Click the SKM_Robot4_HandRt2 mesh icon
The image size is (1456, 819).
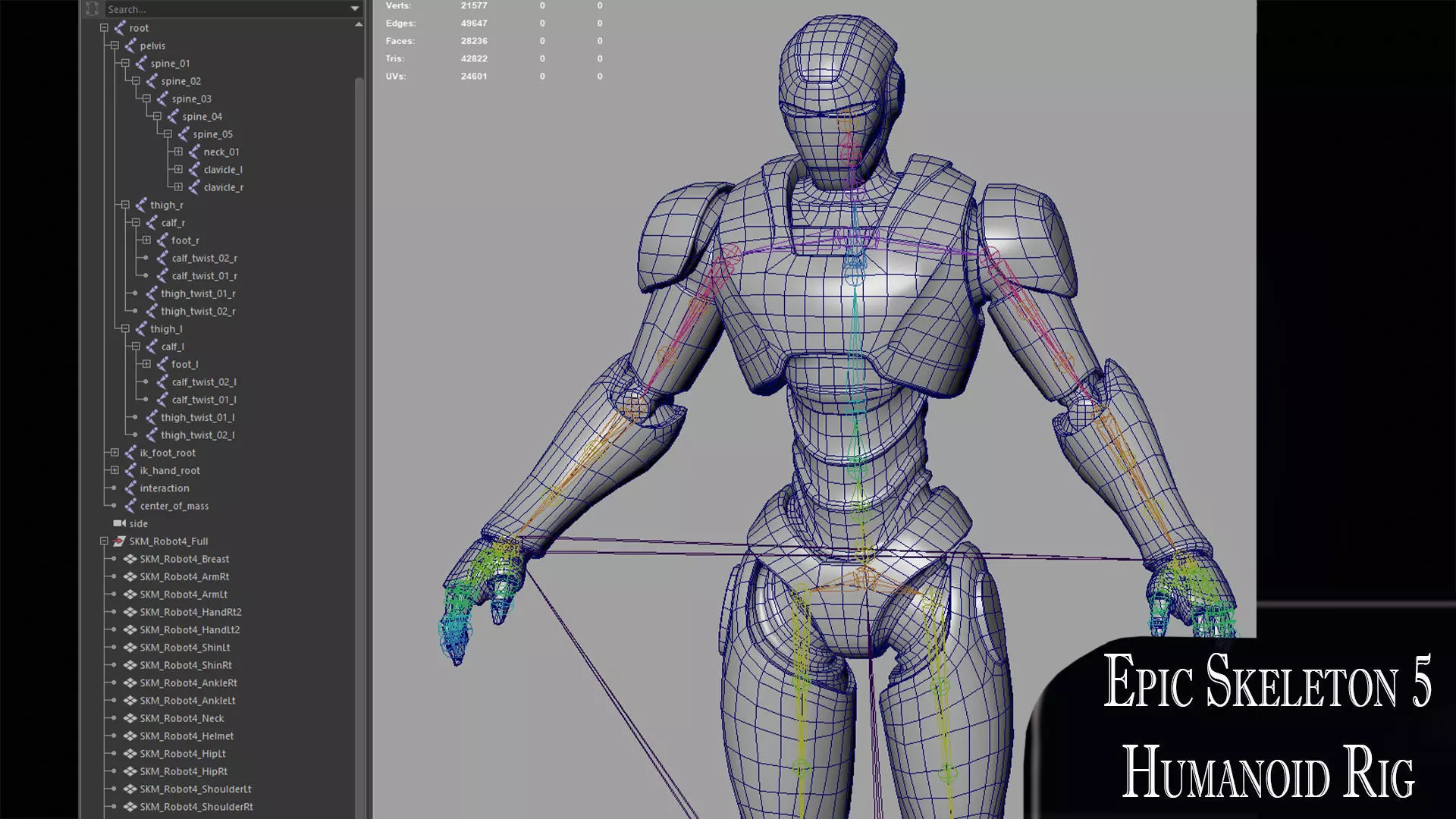[x=130, y=612]
